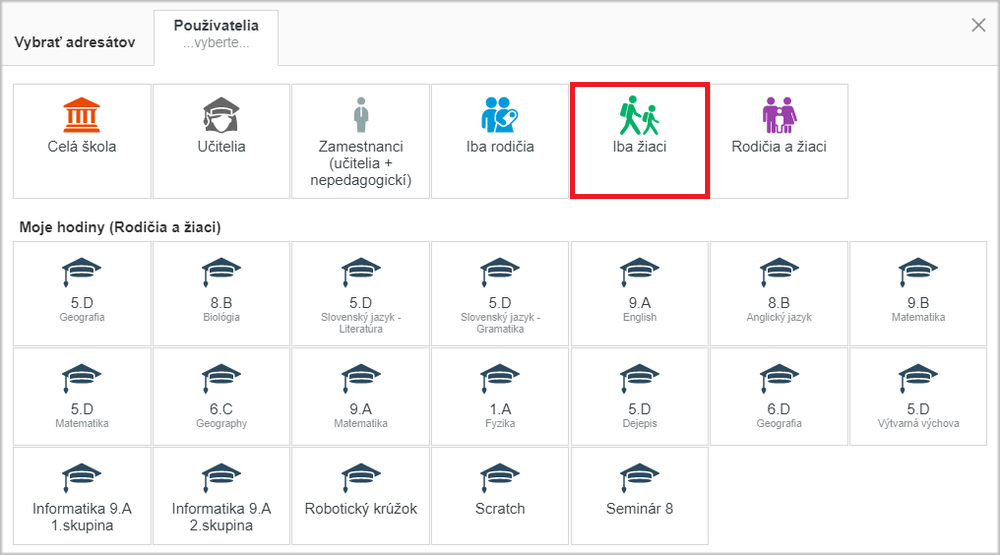Select the 9.A English class
Image resolution: width=1000 pixels, height=555 pixels.
tap(640, 293)
